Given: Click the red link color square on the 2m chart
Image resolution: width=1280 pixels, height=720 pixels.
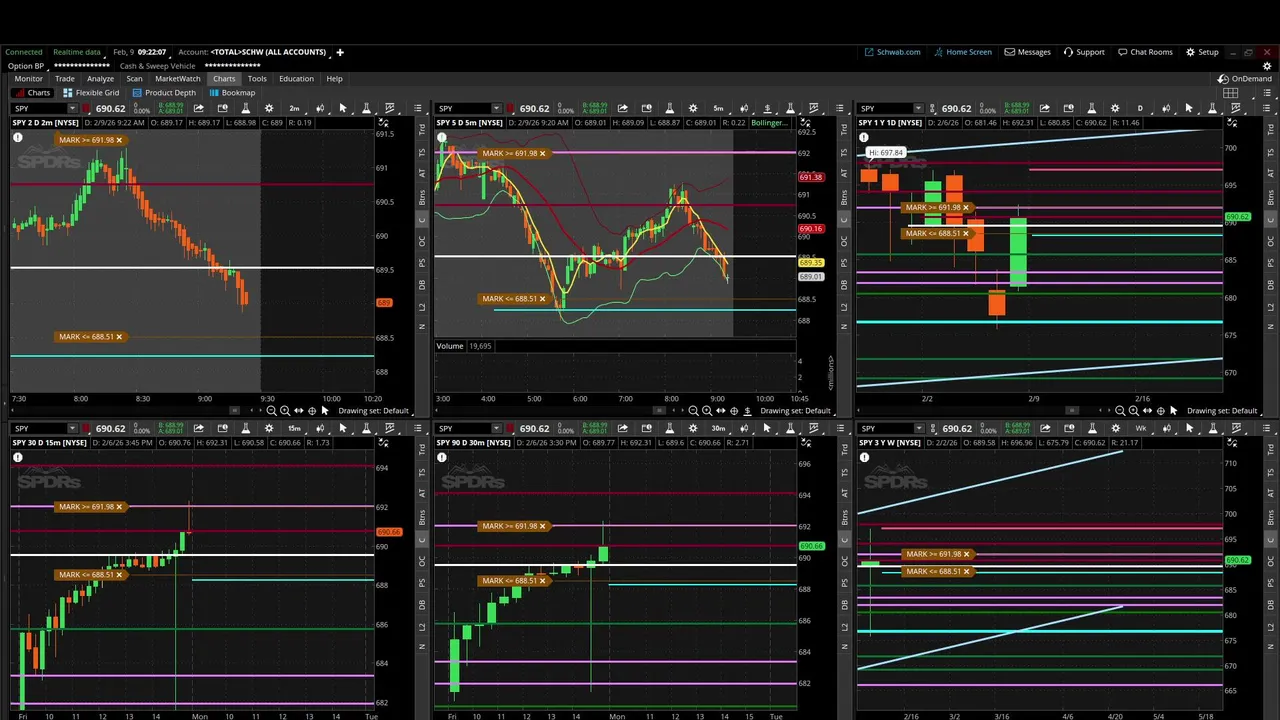Looking at the screenshot, I should [x=86, y=108].
